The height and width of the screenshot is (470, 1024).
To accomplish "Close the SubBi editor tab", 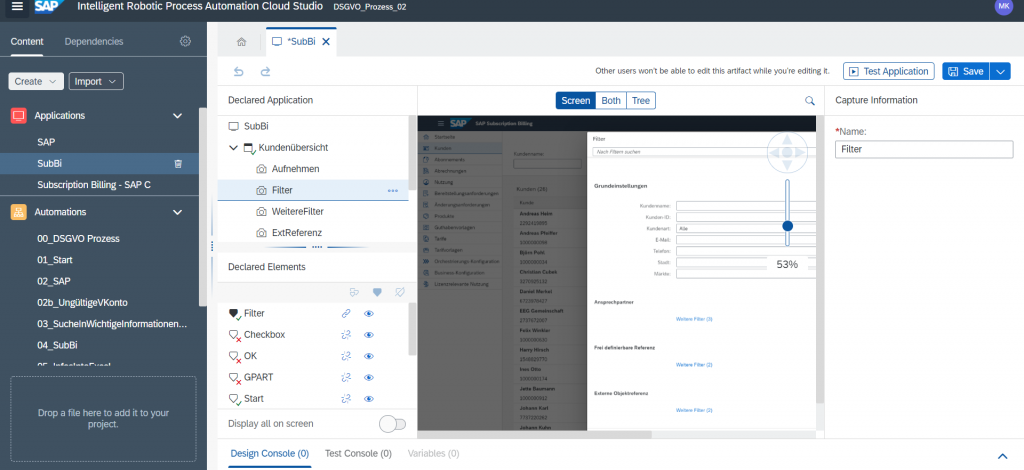I will pos(326,42).
